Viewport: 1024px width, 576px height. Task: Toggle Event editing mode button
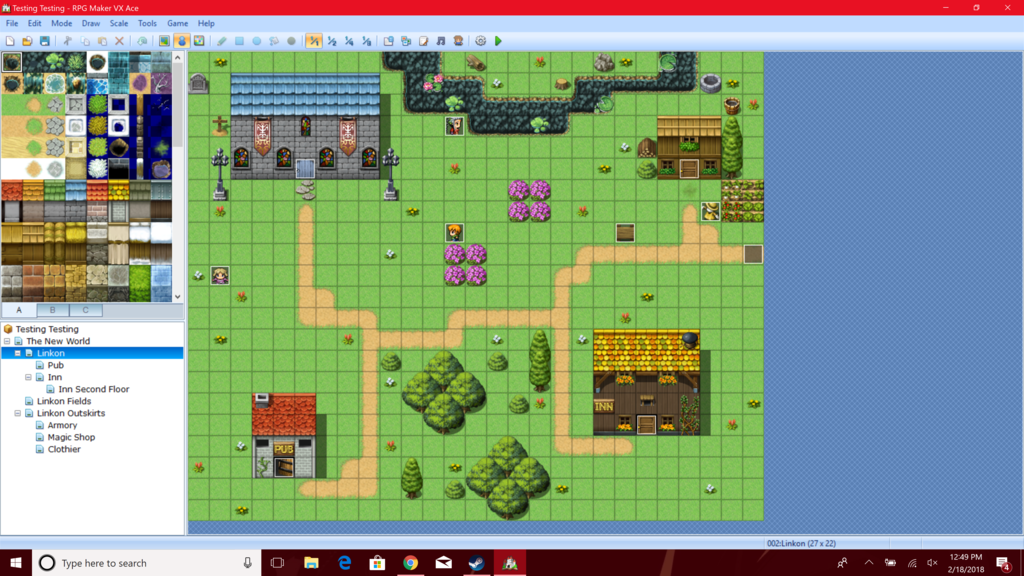click(x=182, y=41)
